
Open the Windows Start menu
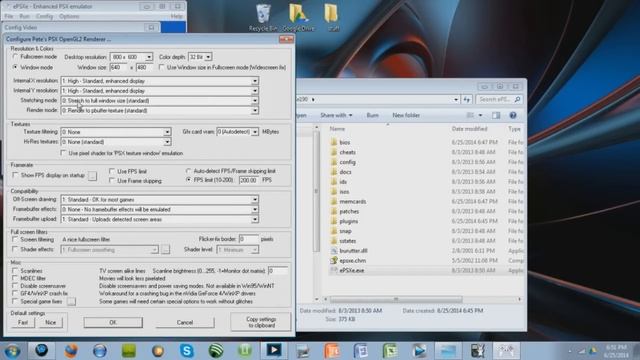click(x=12, y=351)
